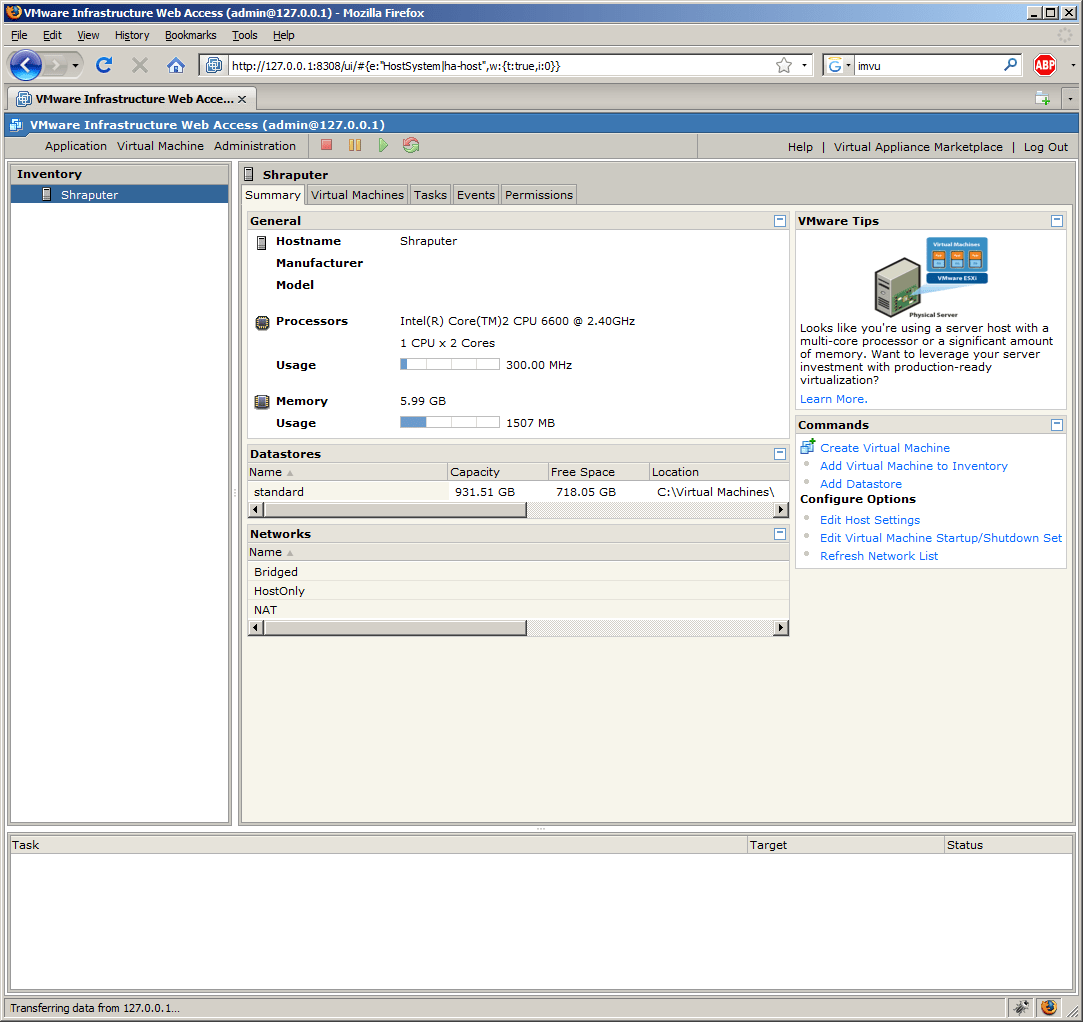Reload the page with the refresh icon

click(x=104, y=66)
